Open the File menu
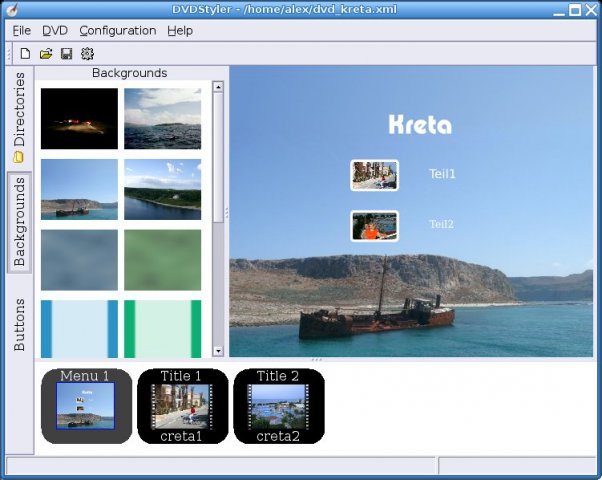The image size is (602, 480). pos(22,30)
